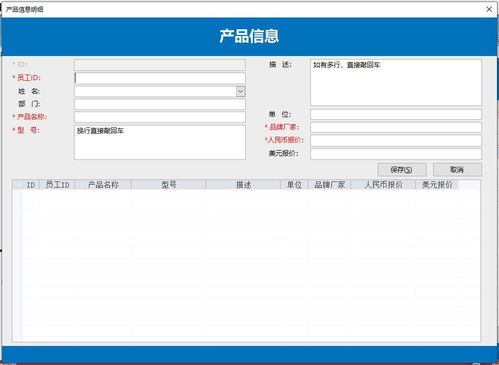The image size is (499, 365).
Task: Click the 型号 multiline text box
Action: pyautogui.click(x=160, y=142)
